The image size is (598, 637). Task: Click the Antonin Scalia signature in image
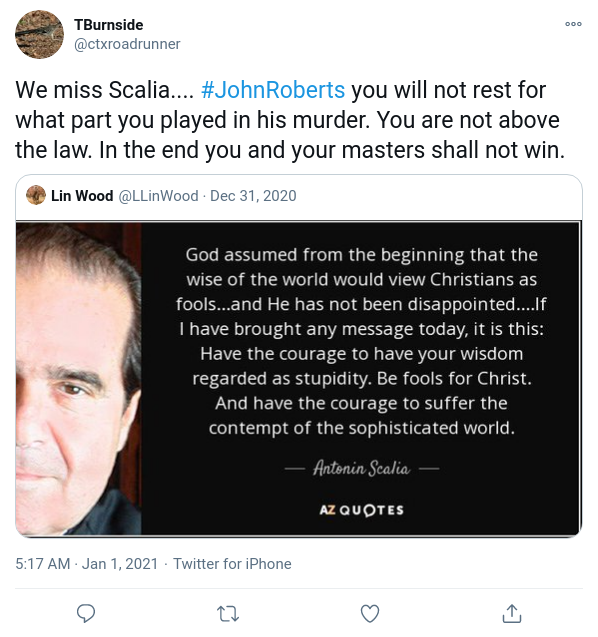tap(362, 468)
